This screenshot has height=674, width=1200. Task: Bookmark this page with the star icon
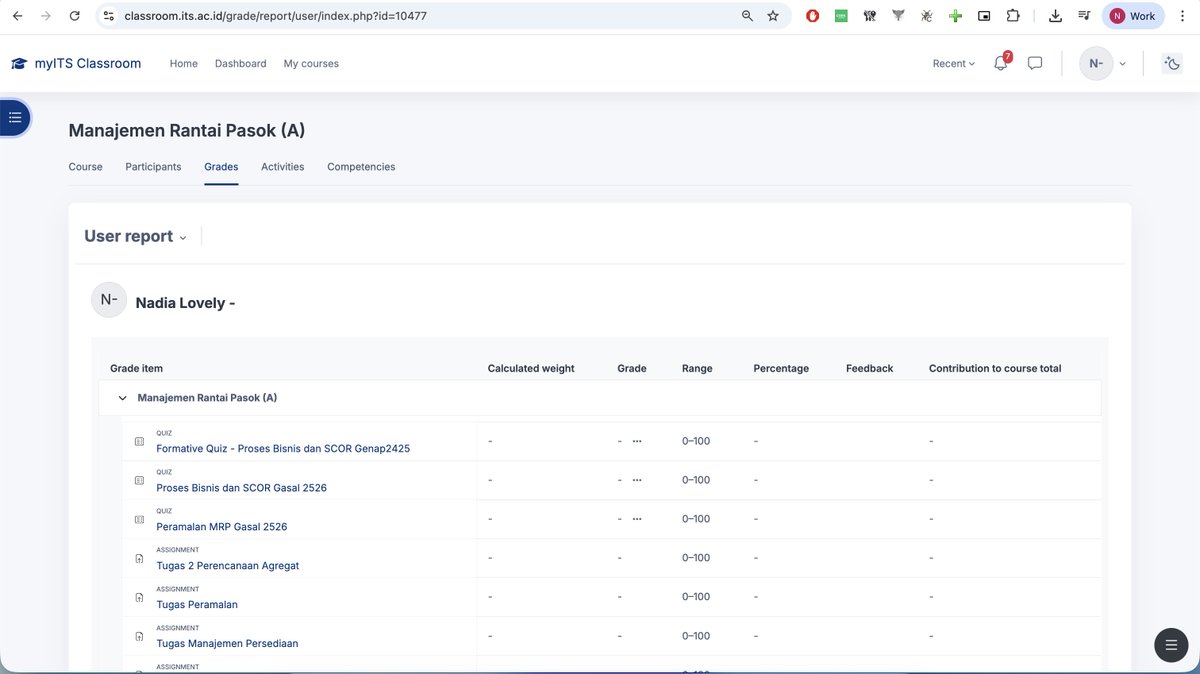point(773,16)
